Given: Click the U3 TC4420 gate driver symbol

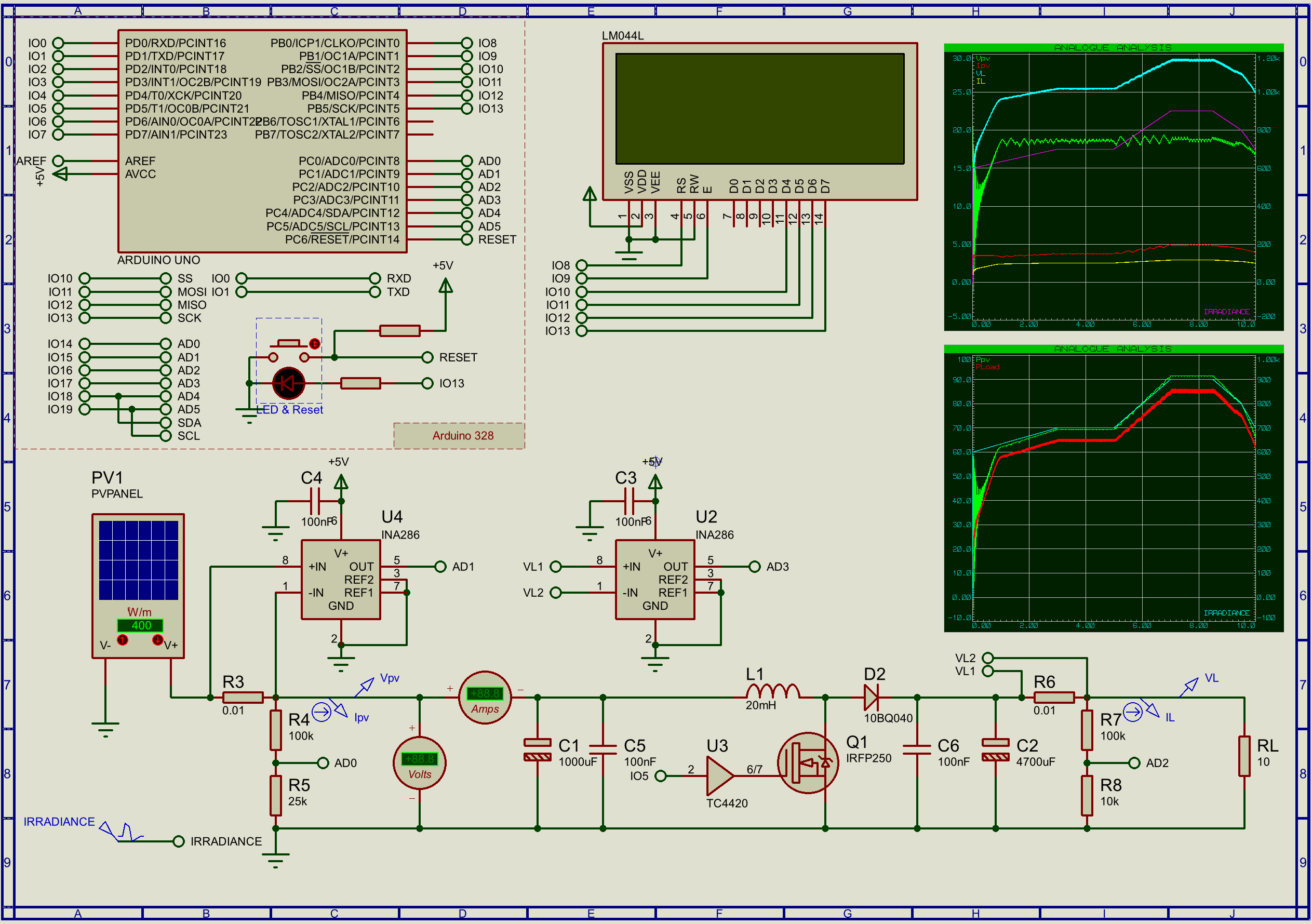Looking at the screenshot, I should (x=719, y=775).
